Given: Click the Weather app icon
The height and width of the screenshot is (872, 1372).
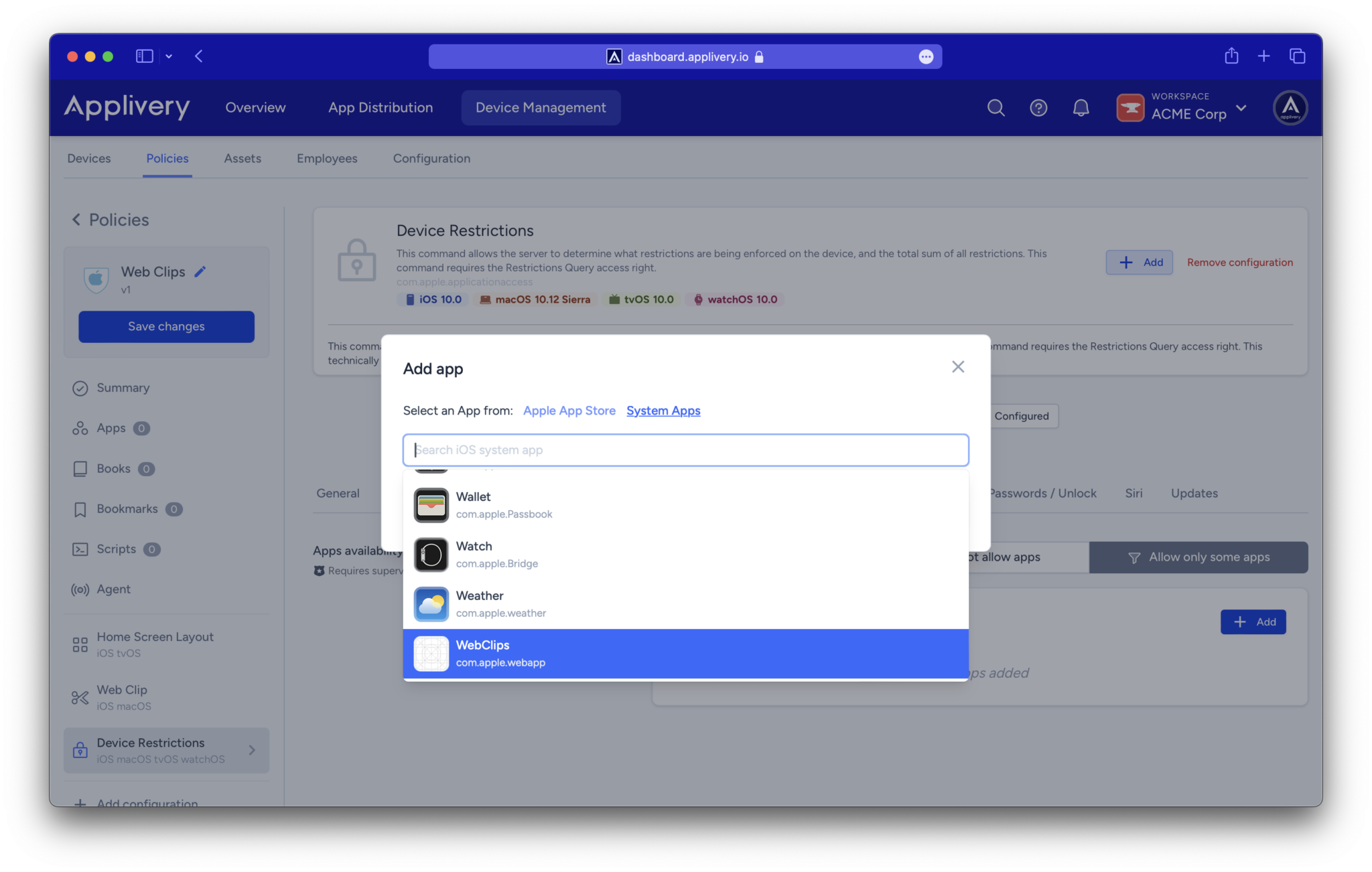Looking at the screenshot, I should (431, 603).
